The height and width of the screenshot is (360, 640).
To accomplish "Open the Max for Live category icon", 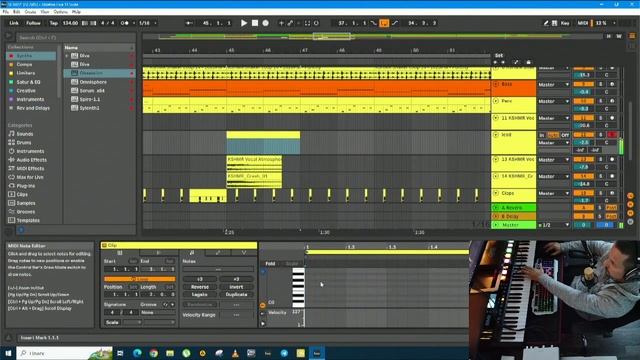I will [x=11, y=177].
